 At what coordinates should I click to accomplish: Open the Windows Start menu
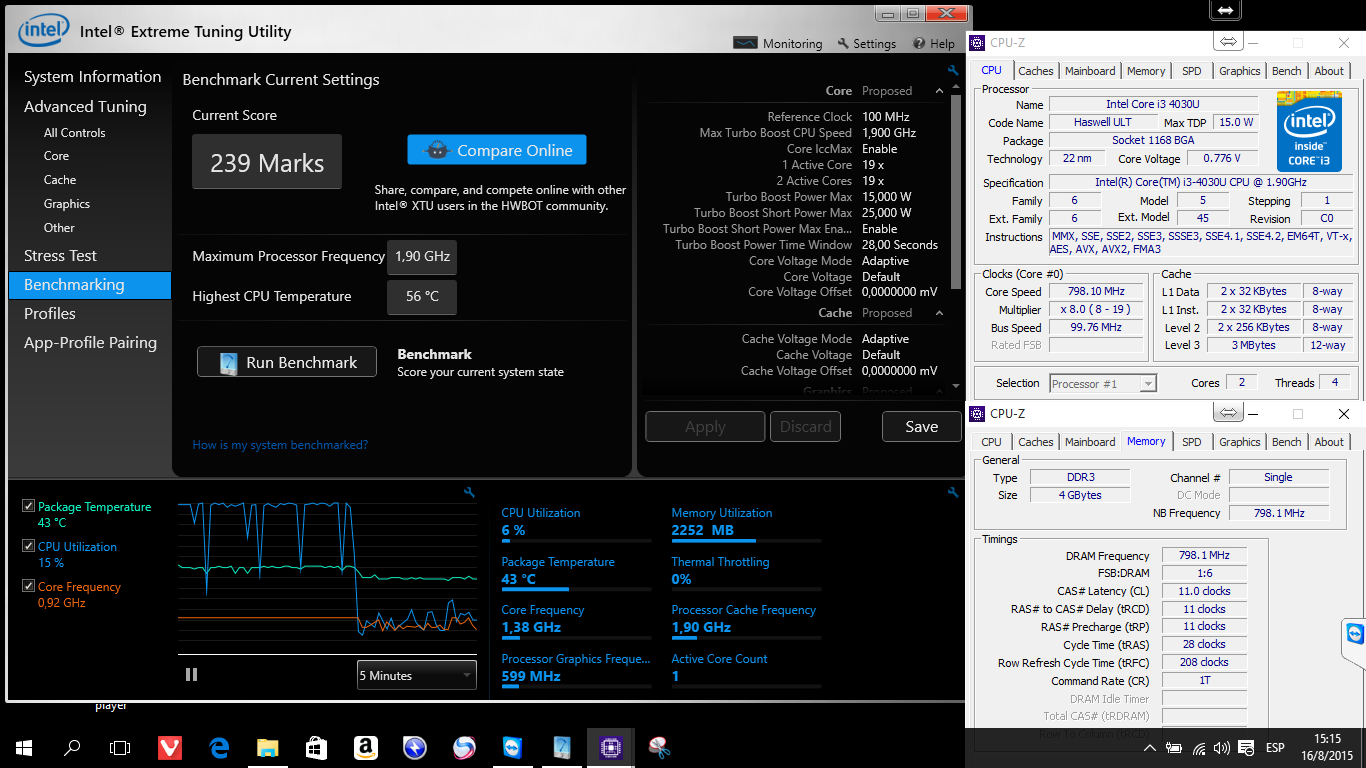point(24,747)
